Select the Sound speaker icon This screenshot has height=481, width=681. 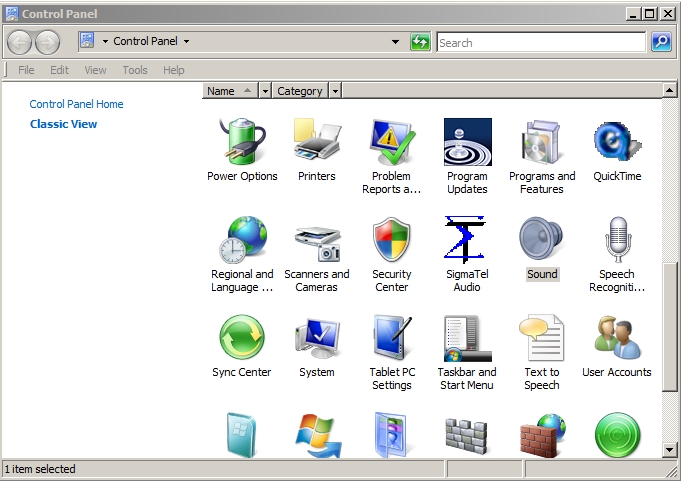point(542,240)
